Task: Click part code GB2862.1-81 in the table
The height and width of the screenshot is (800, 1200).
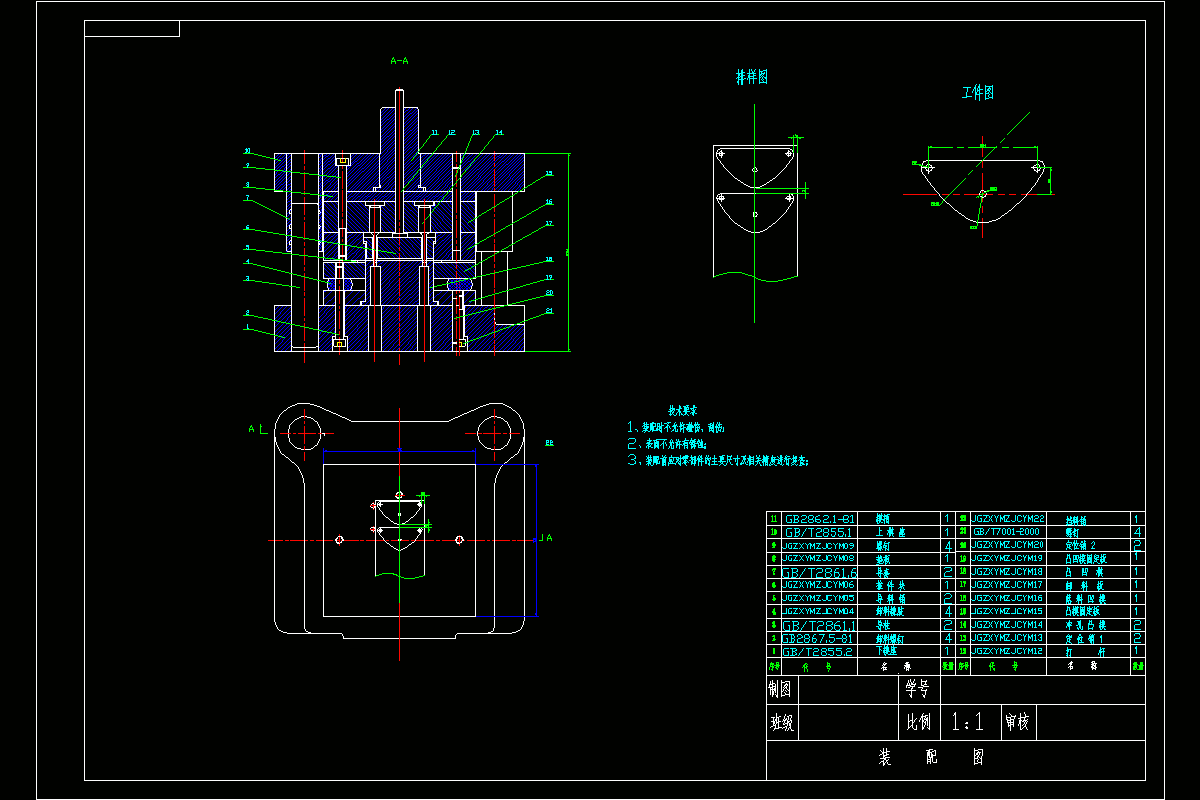Action: (x=820, y=519)
